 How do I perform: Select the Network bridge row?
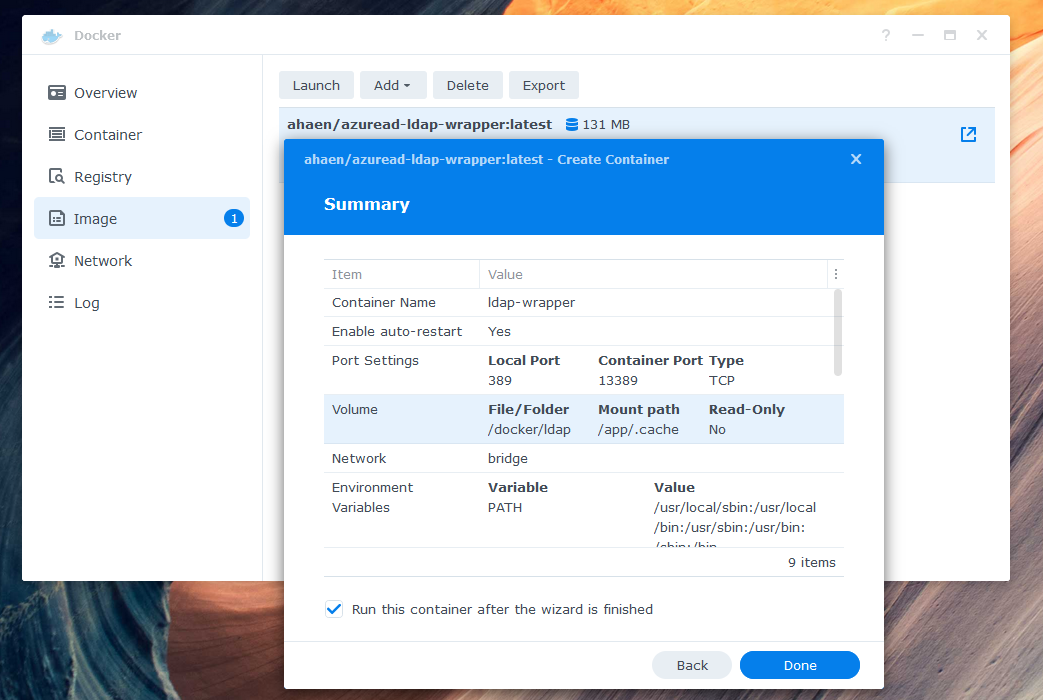point(583,458)
